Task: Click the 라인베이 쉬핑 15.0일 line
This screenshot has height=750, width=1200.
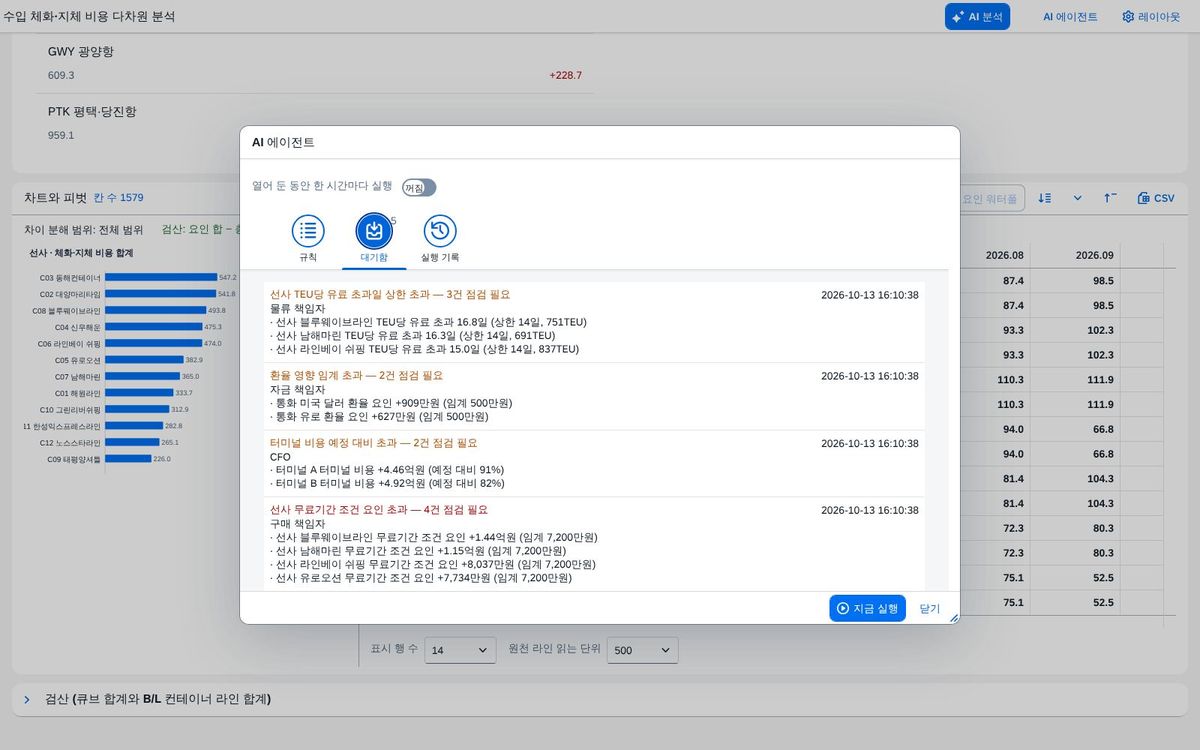Action: pos(424,350)
